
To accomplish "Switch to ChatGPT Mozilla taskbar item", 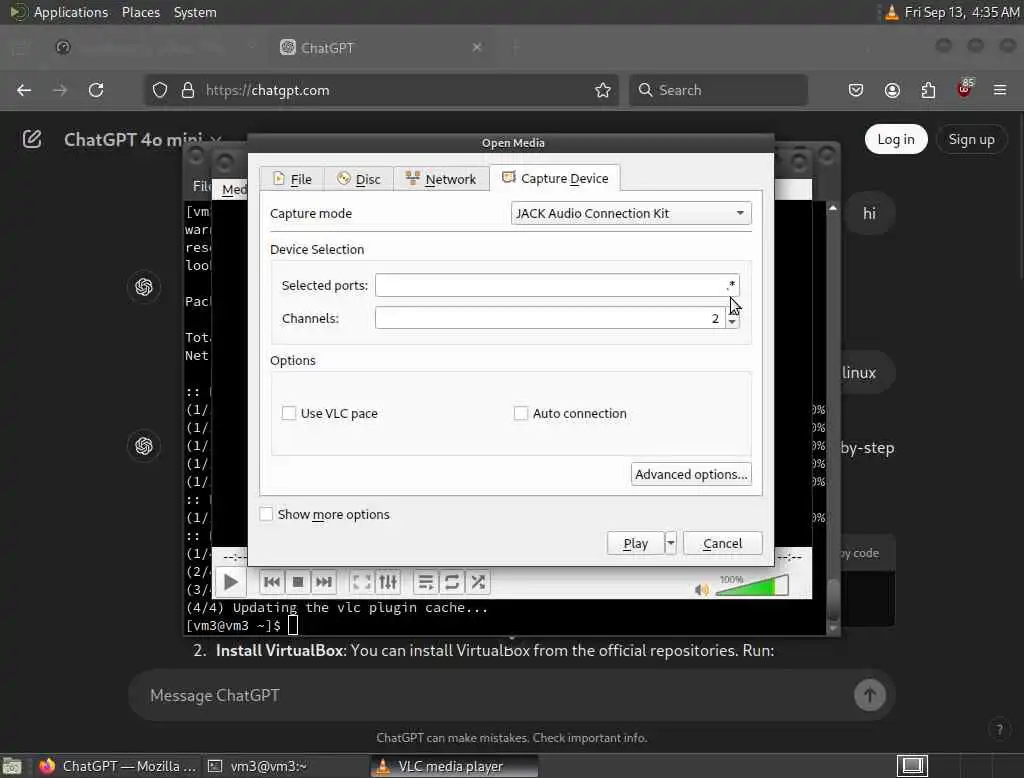I will point(118,766).
